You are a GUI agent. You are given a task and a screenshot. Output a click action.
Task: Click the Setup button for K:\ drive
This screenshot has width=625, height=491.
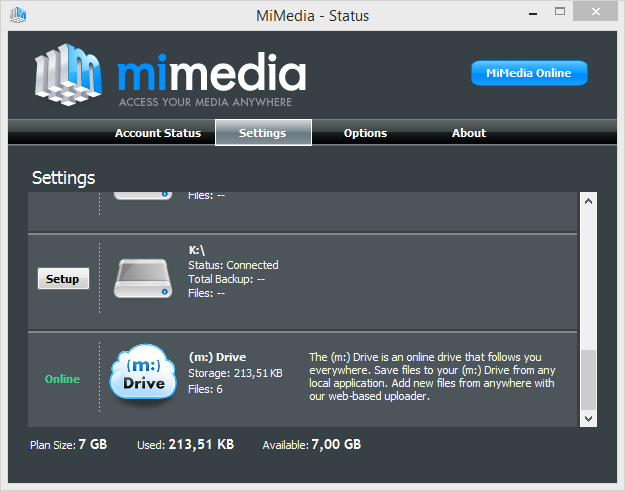tap(63, 279)
